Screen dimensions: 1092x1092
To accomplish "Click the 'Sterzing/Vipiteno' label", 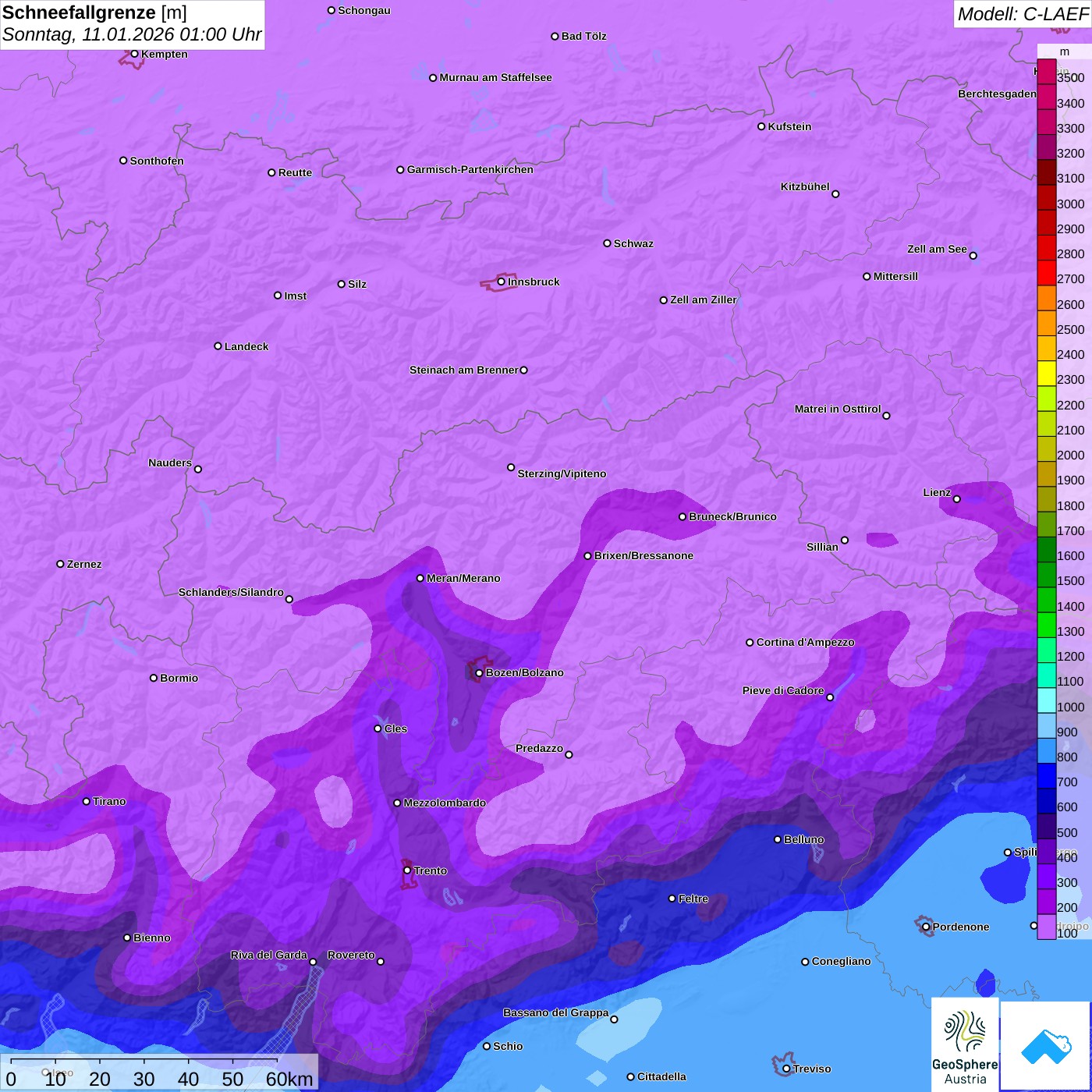I will (562, 473).
